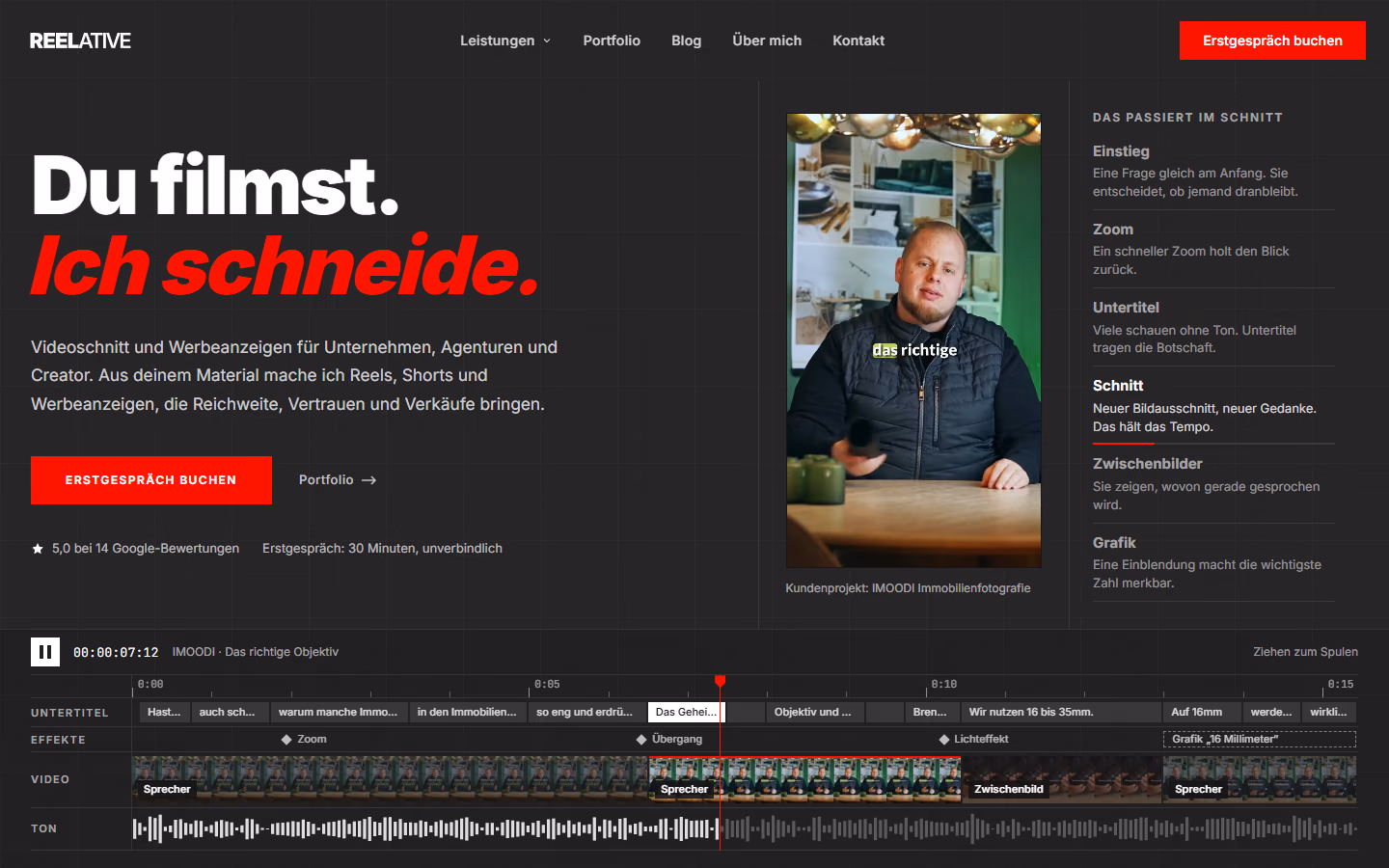Click the "werde..." subtitle clip
This screenshot has height=868, width=1389.
point(1271,713)
